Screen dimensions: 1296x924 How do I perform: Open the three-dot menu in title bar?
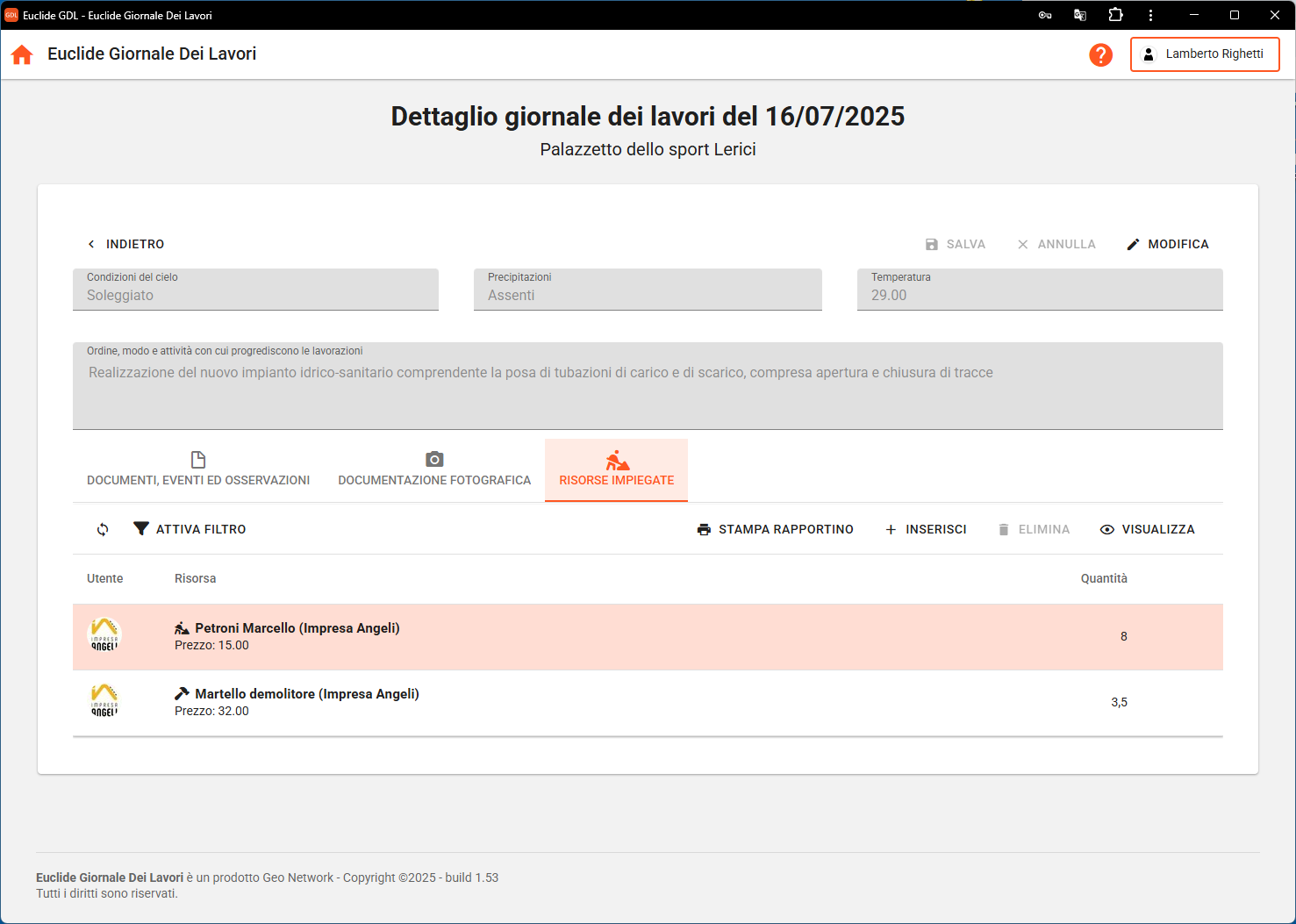[1150, 15]
